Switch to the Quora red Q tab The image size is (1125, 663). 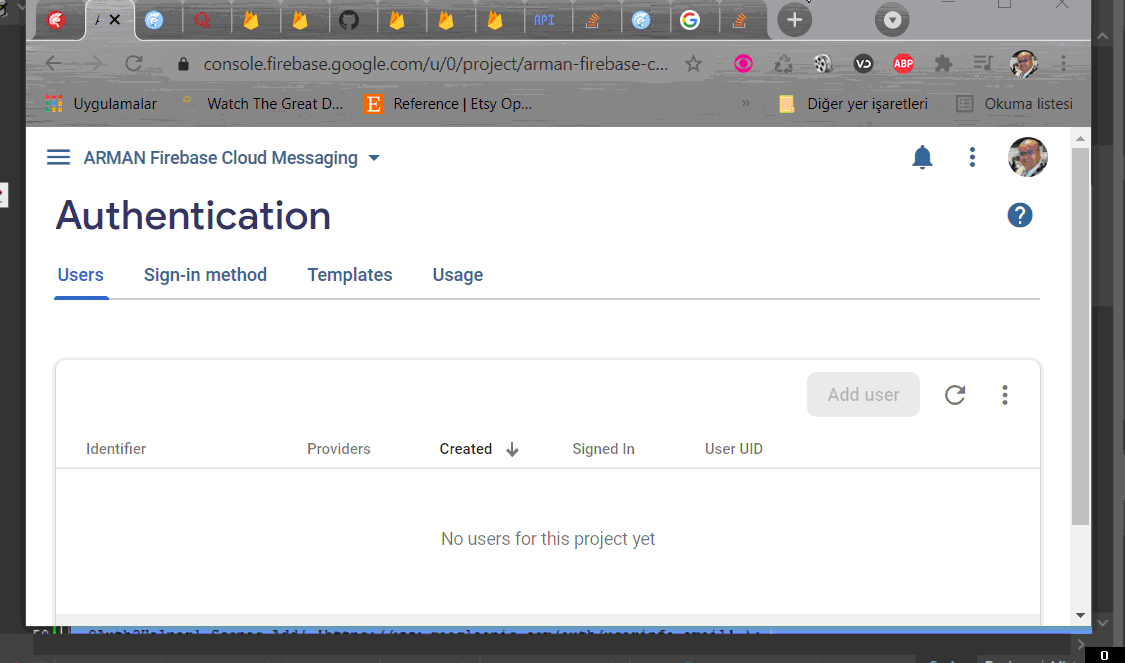coord(202,20)
